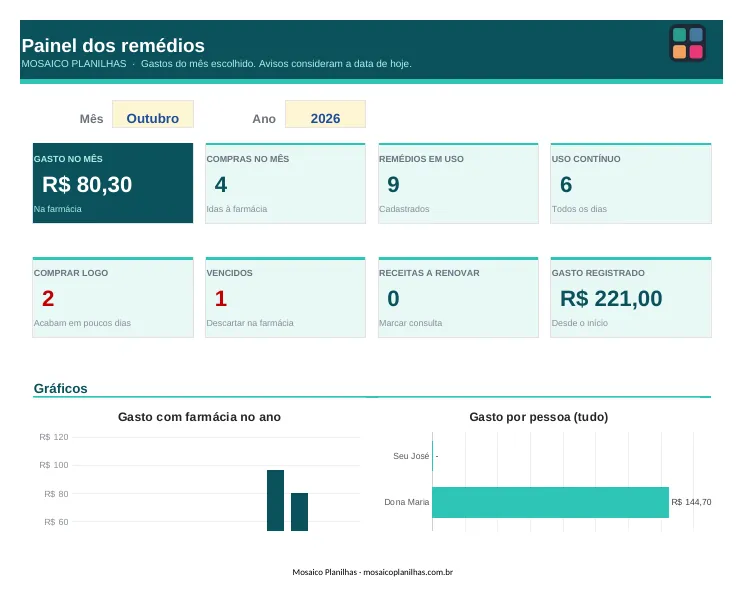Click the R$ 100 axis label

54,465
